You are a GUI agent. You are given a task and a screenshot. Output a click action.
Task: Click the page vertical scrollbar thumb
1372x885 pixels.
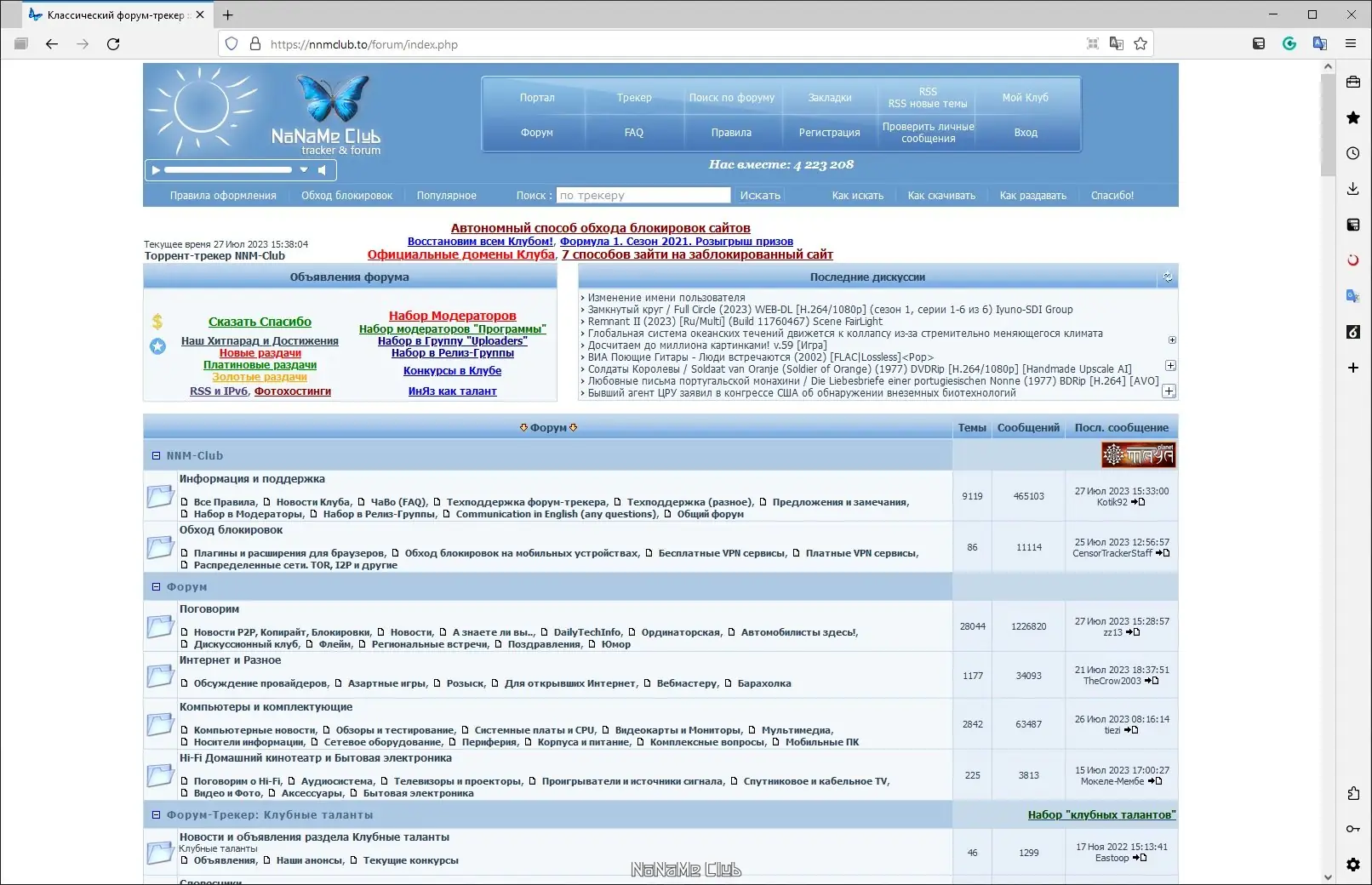(1328, 125)
